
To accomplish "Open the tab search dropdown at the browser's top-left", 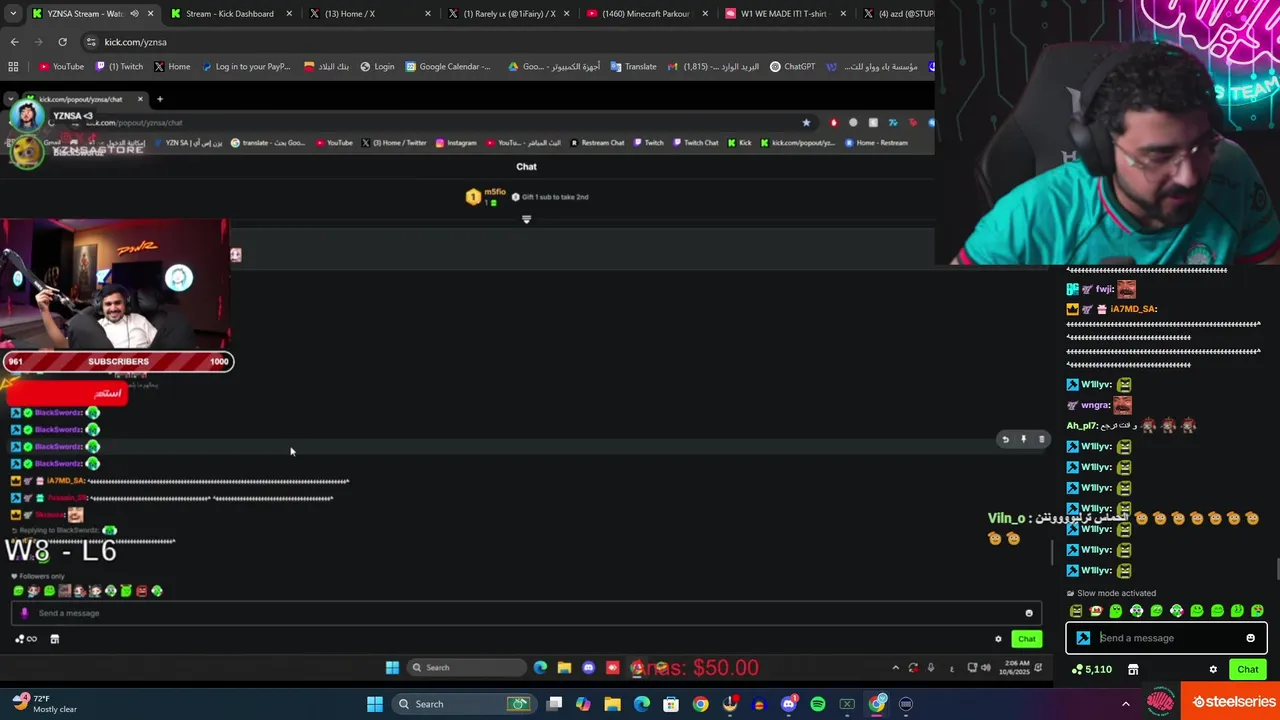I will 12,14.
